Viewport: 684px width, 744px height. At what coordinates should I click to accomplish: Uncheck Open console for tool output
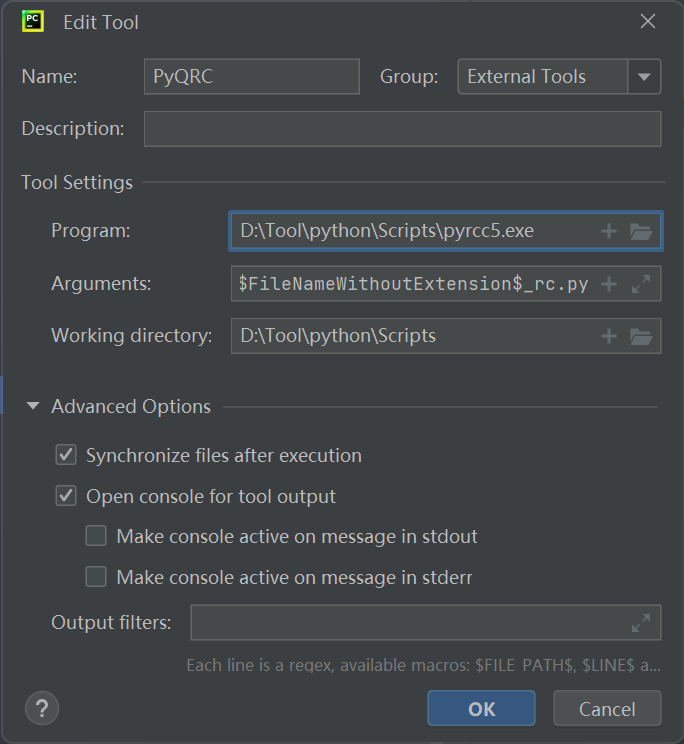pyautogui.click(x=66, y=496)
